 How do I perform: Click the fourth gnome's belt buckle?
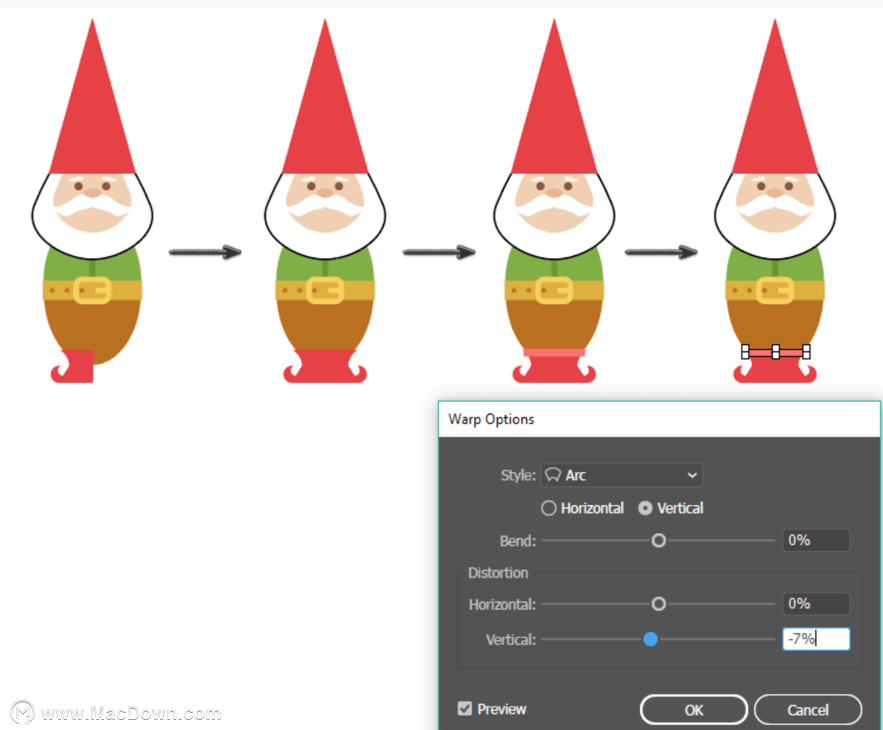(775, 291)
